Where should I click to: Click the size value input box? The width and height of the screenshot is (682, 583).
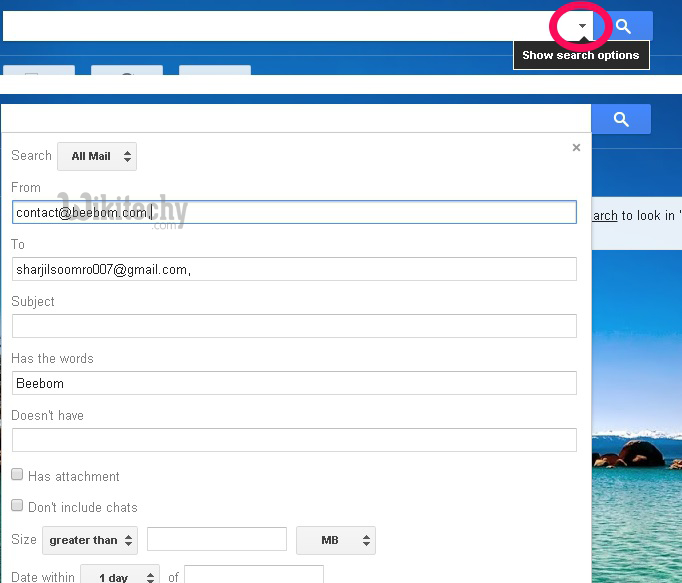217,540
